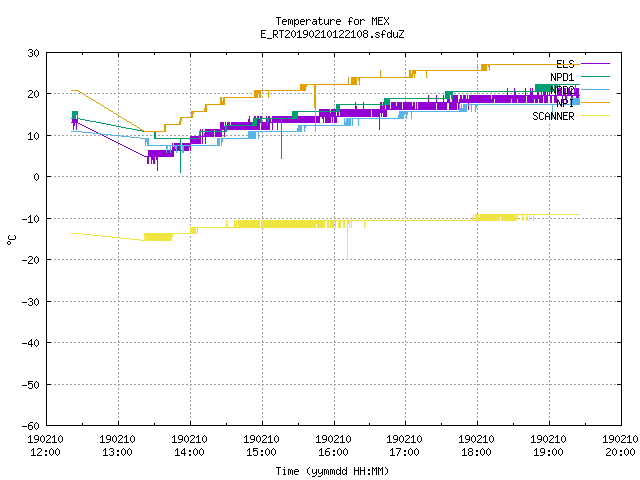Click the x-axis time label 12:00
This screenshot has height=480, width=640.
[45, 452]
